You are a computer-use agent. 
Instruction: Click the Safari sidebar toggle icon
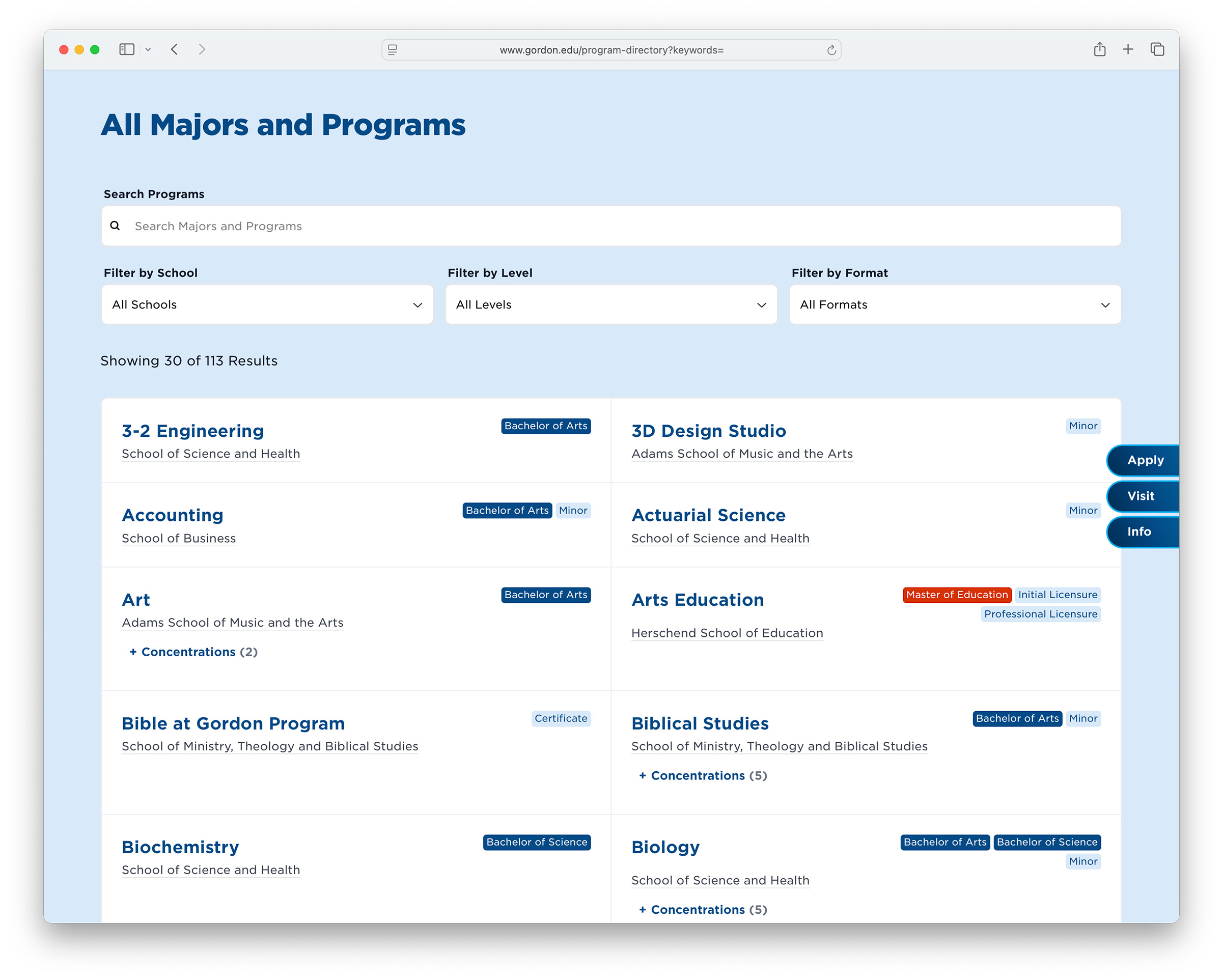pos(126,49)
